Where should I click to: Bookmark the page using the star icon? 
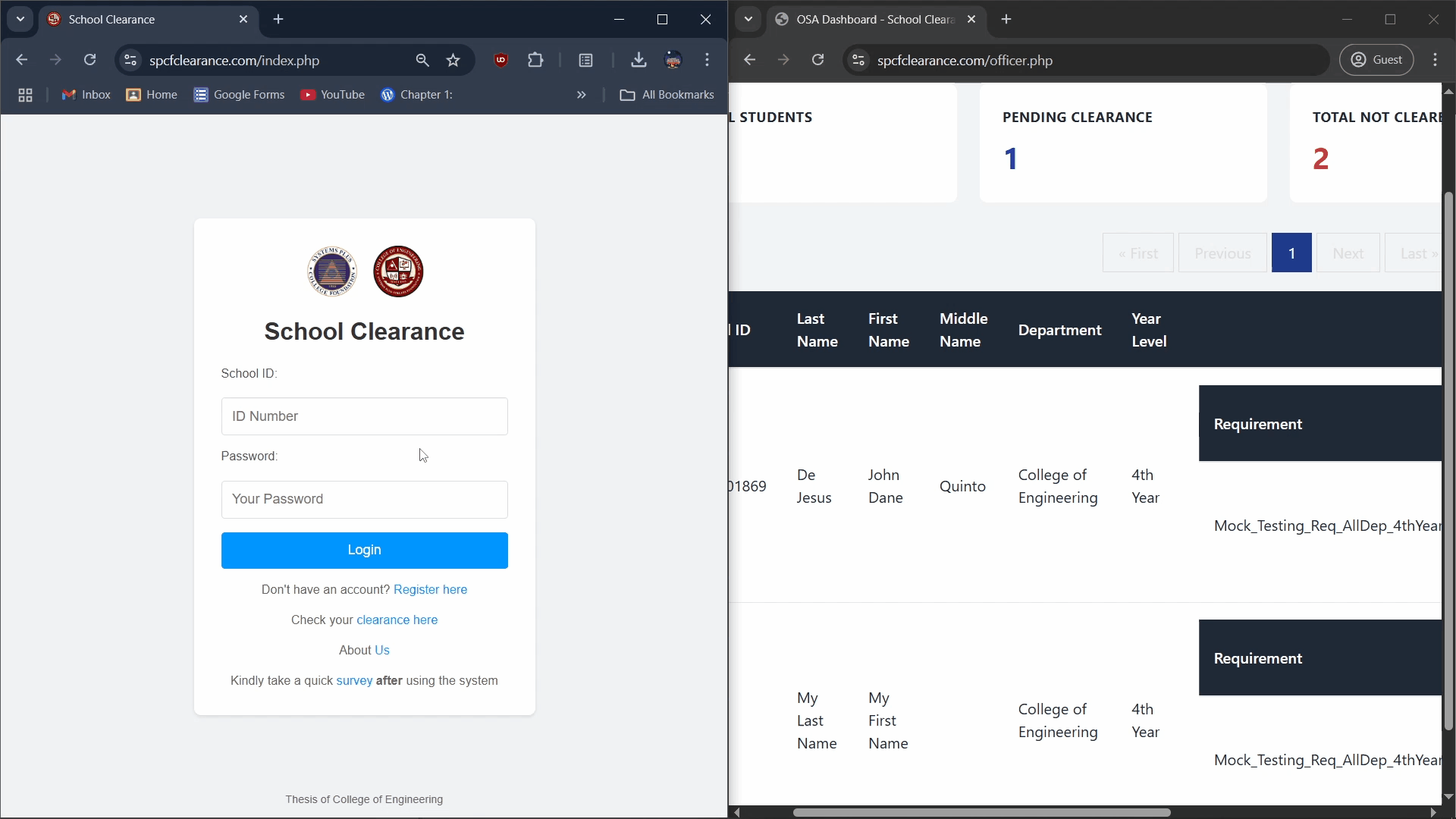coord(453,60)
